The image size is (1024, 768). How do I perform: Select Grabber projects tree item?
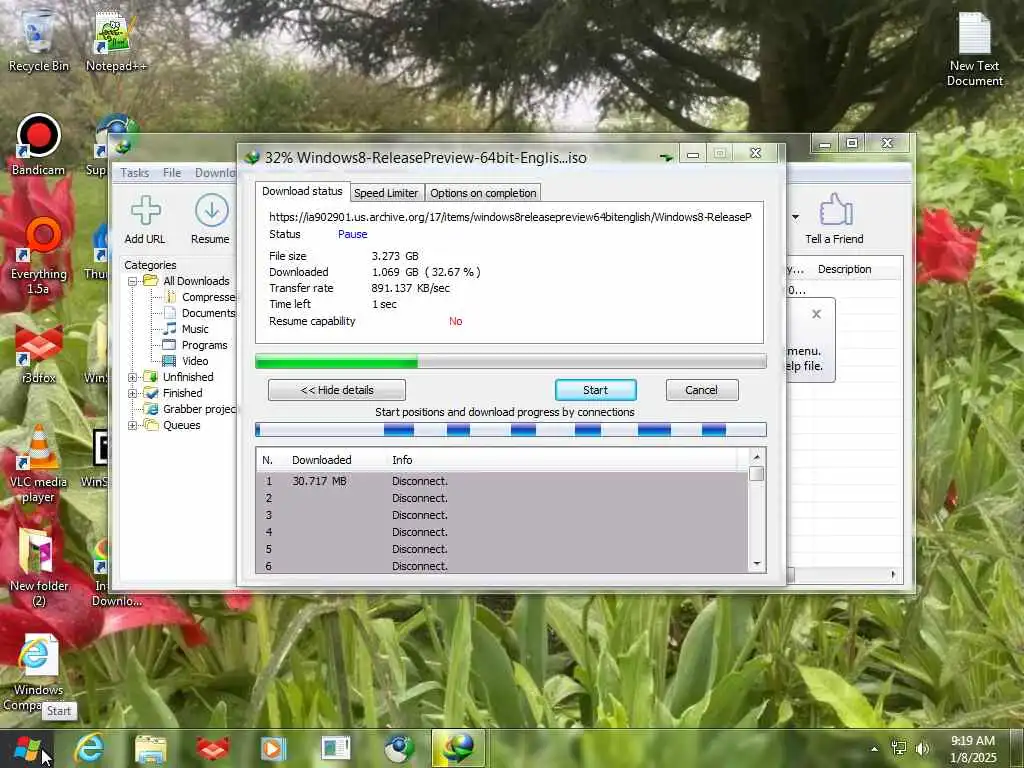(191, 409)
